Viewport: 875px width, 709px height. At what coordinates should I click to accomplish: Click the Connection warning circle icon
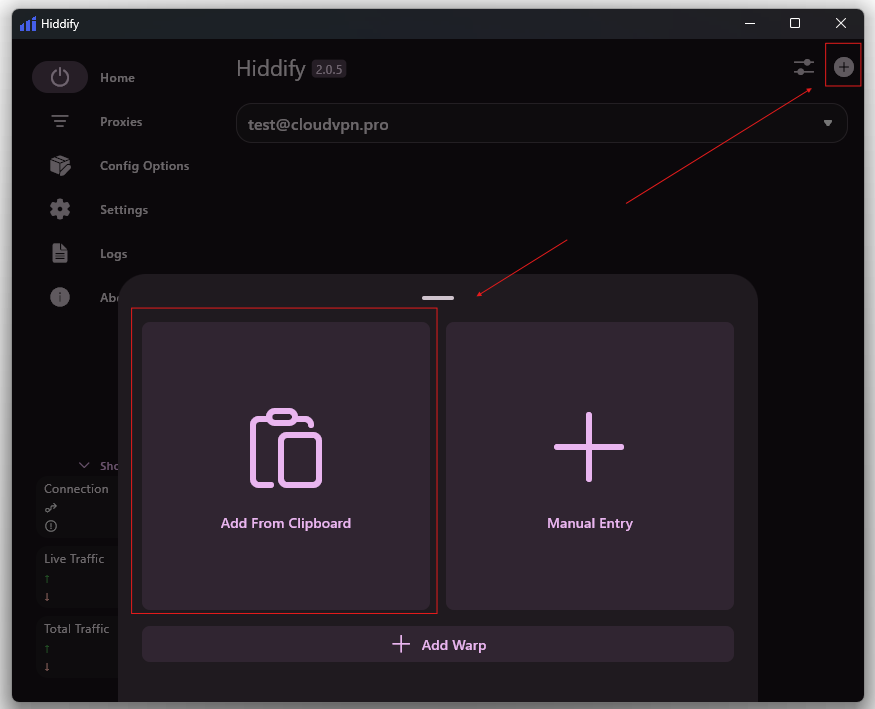click(51, 526)
